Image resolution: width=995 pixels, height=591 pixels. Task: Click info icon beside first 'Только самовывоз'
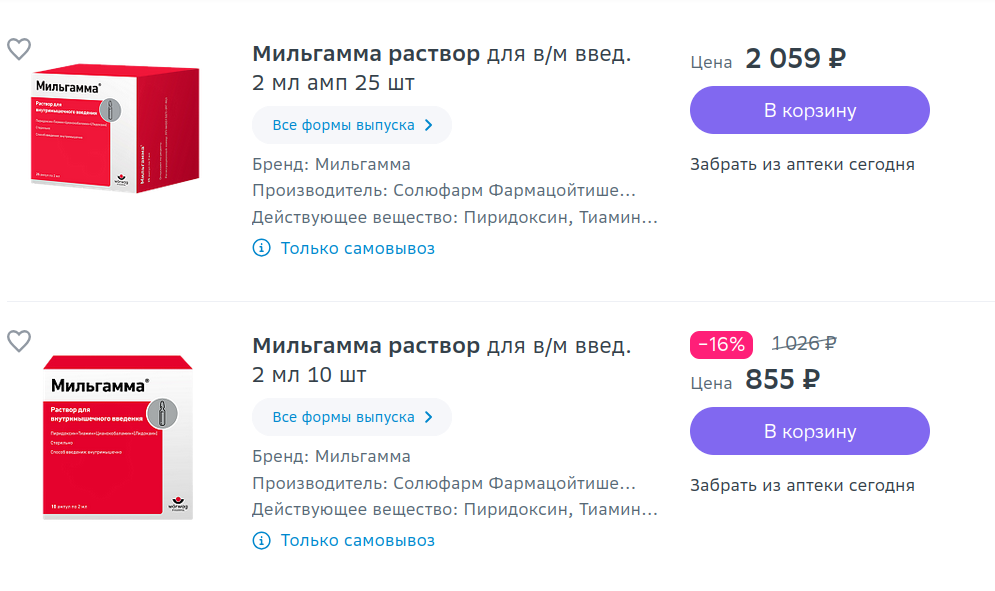[261, 248]
